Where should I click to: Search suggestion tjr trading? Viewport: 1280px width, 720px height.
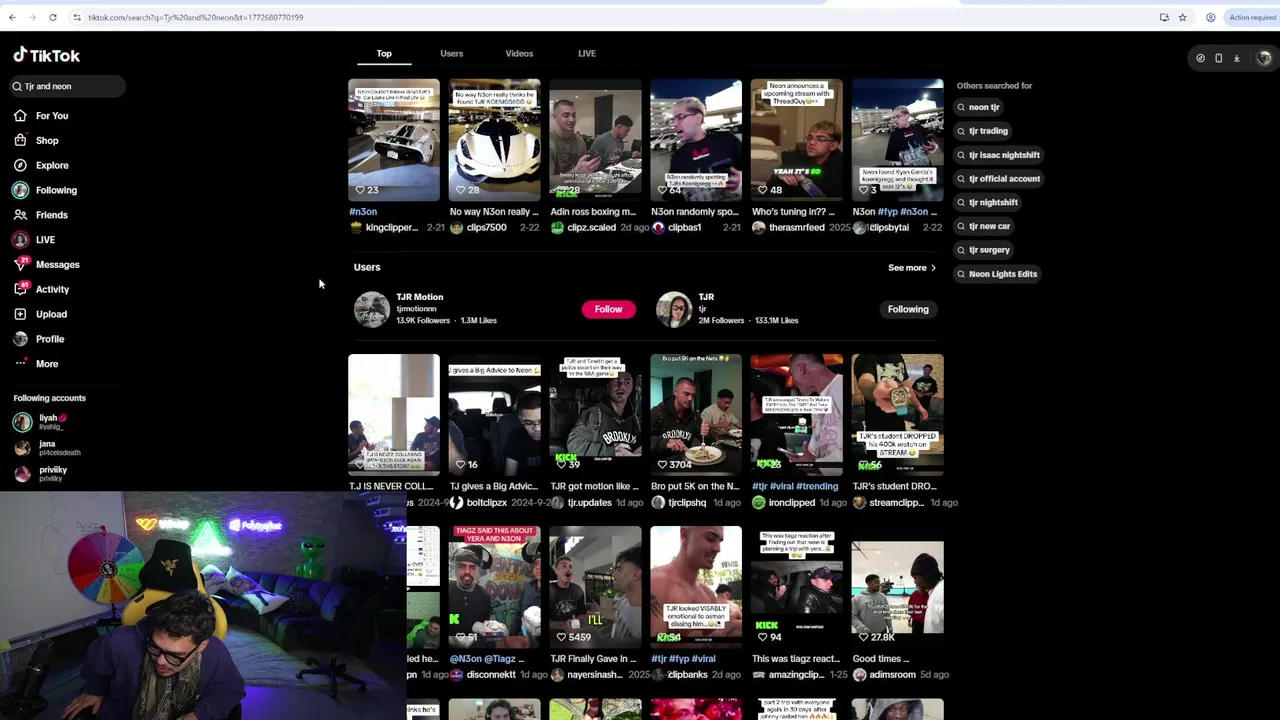[983, 131]
